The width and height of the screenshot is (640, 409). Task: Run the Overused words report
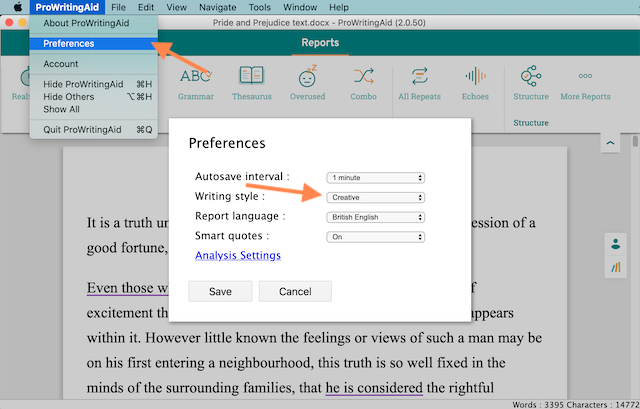tap(307, 84)
